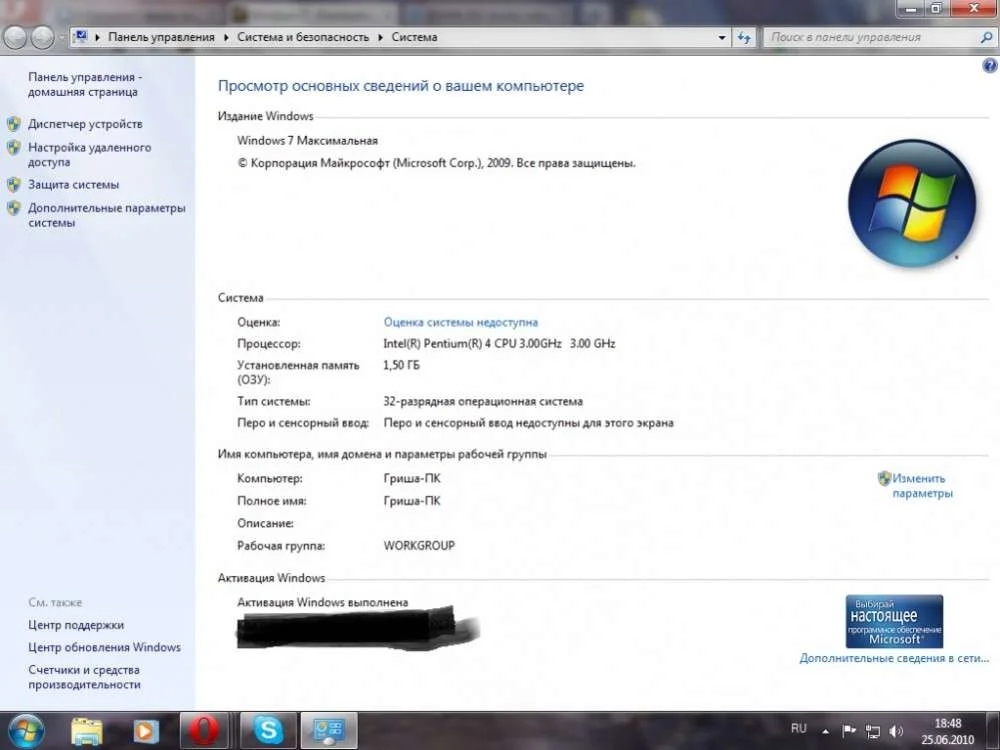Open Диспетчер устройств link
The height and width of the screenshot is (750, 1000).
click(x=85, y=124)
